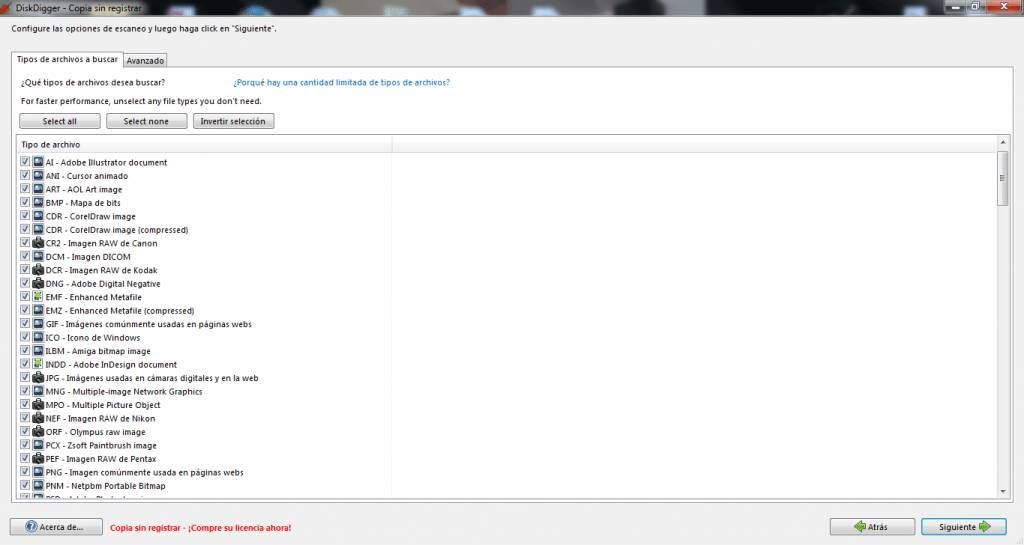1024x545 pixels.
Task: Switch to the Avanzado tab
Action: 145,60
